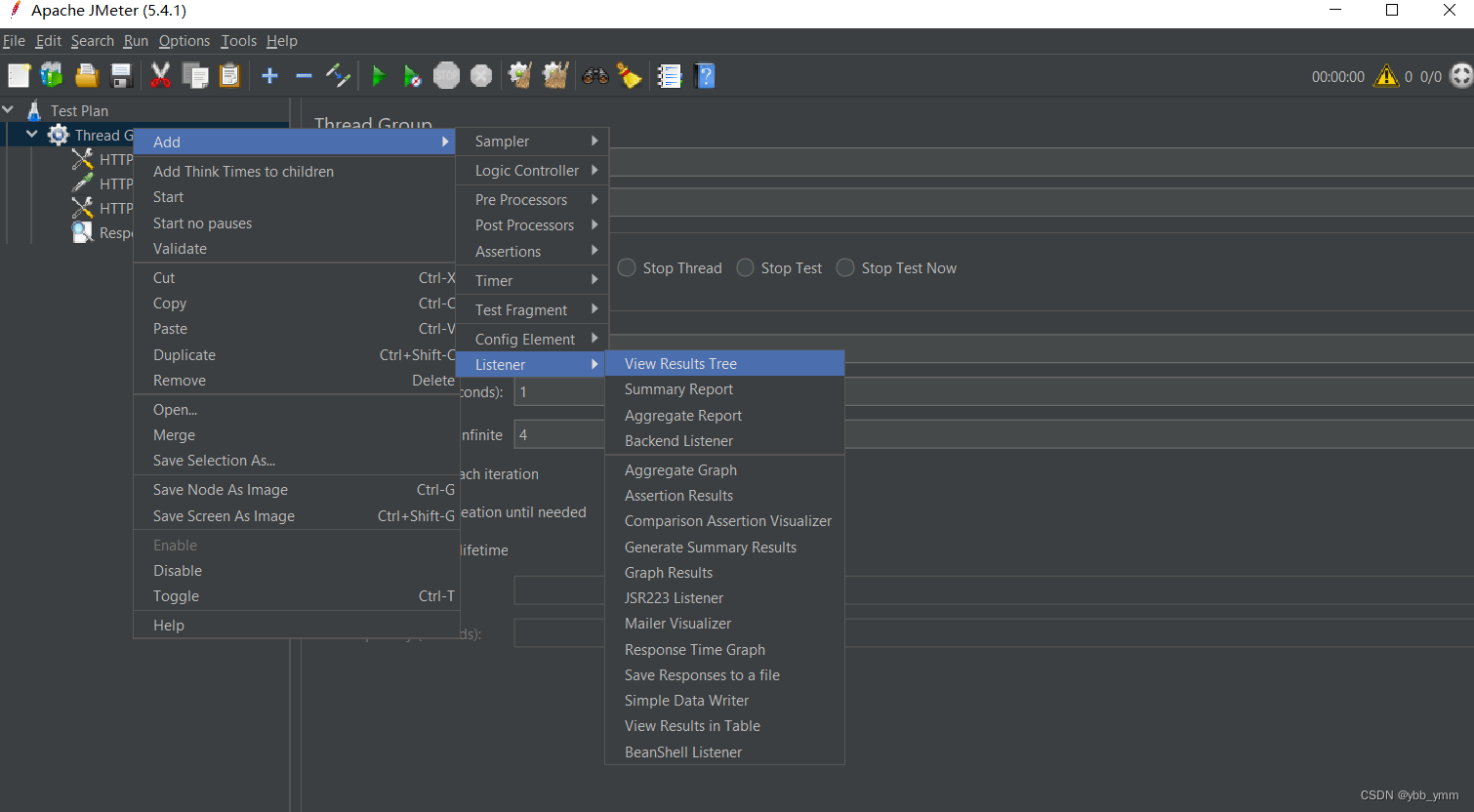Select Disable in context menu
The image size is (1474, 812).
point(295,571)
